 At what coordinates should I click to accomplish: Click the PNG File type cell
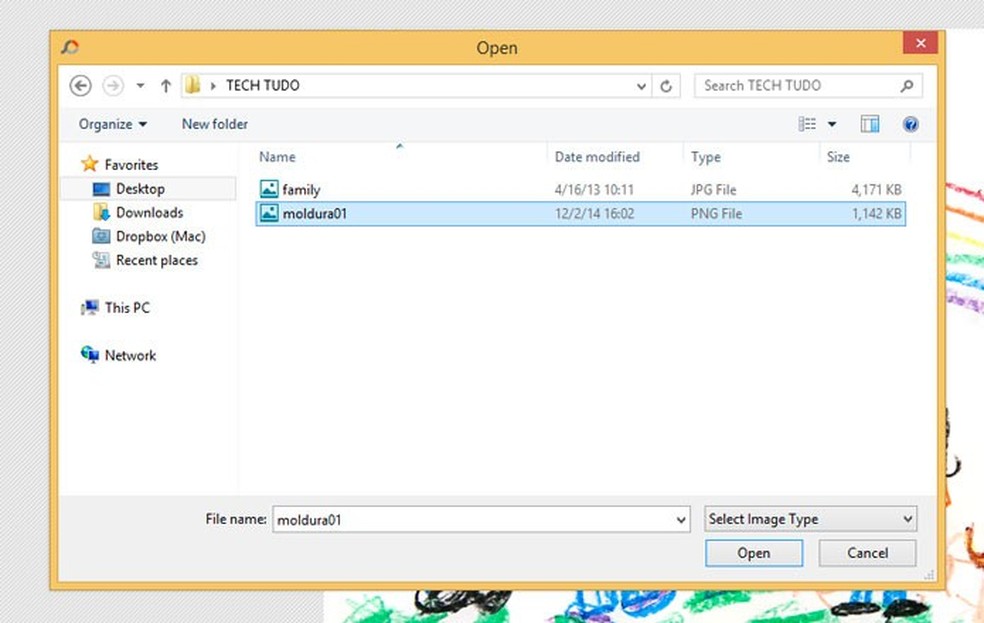point(716,214)
